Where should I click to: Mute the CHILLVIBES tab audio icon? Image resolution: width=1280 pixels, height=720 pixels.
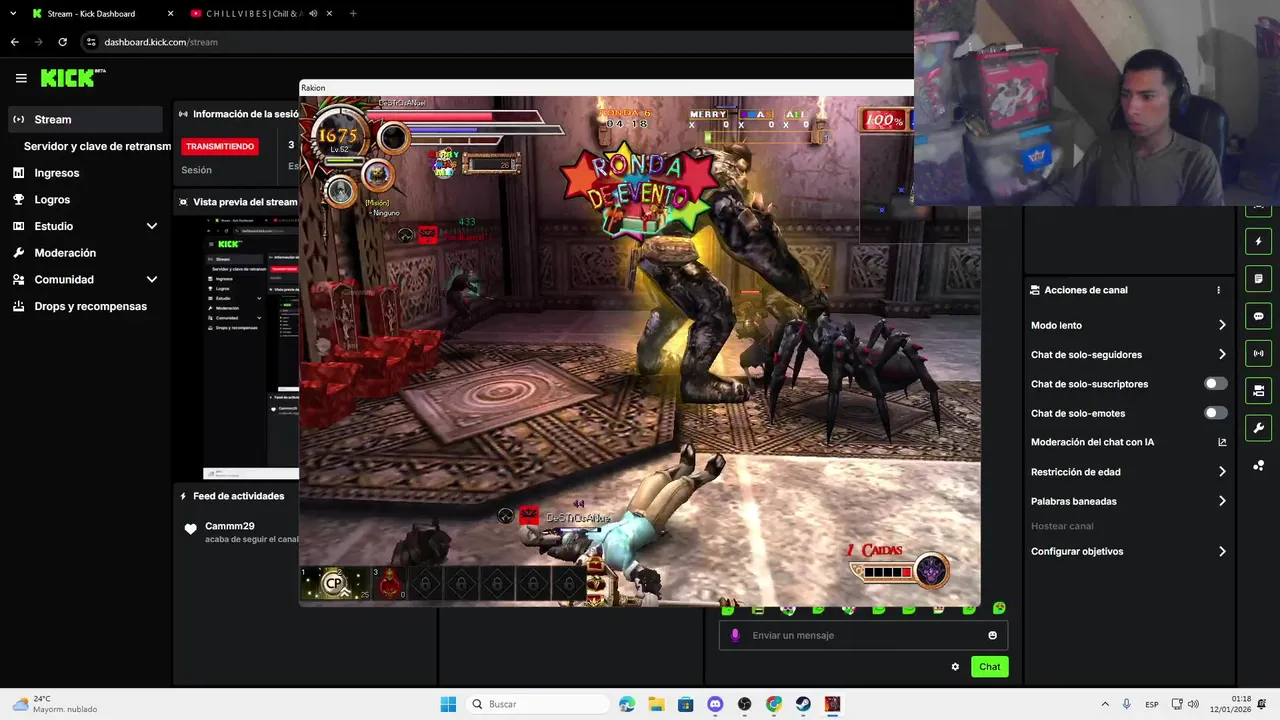313,14
